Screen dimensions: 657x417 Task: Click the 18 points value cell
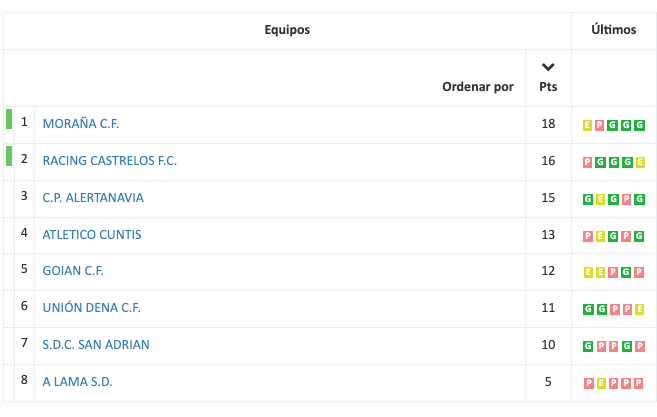(548, 124)
